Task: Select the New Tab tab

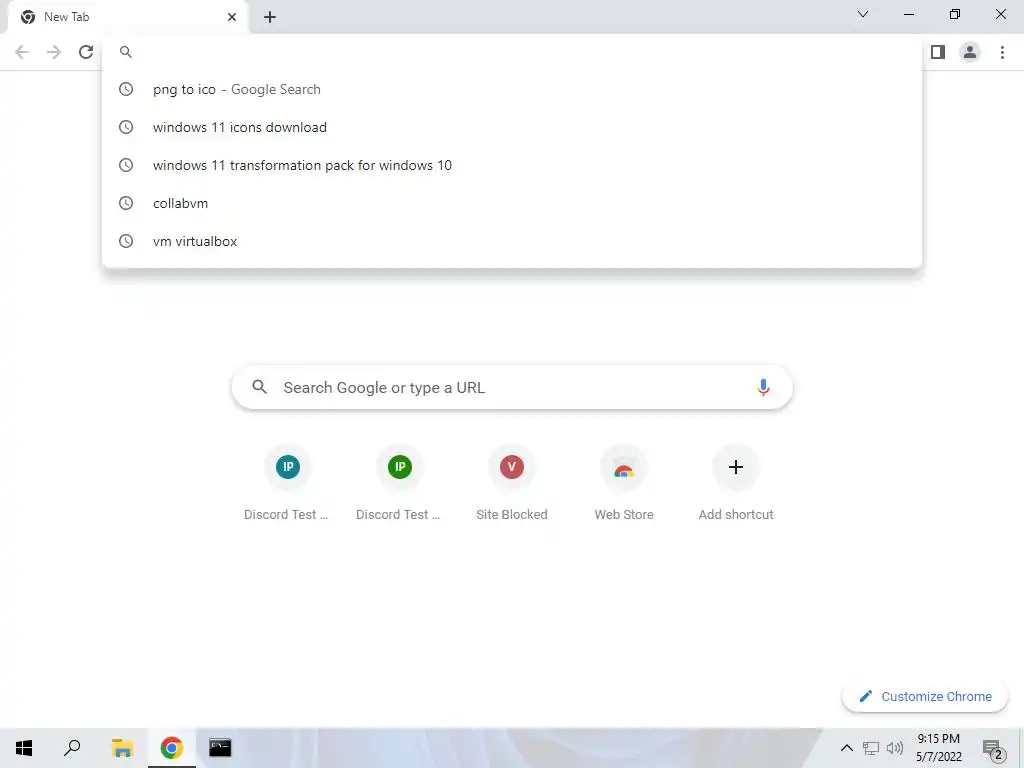Action: coord(127,17)
